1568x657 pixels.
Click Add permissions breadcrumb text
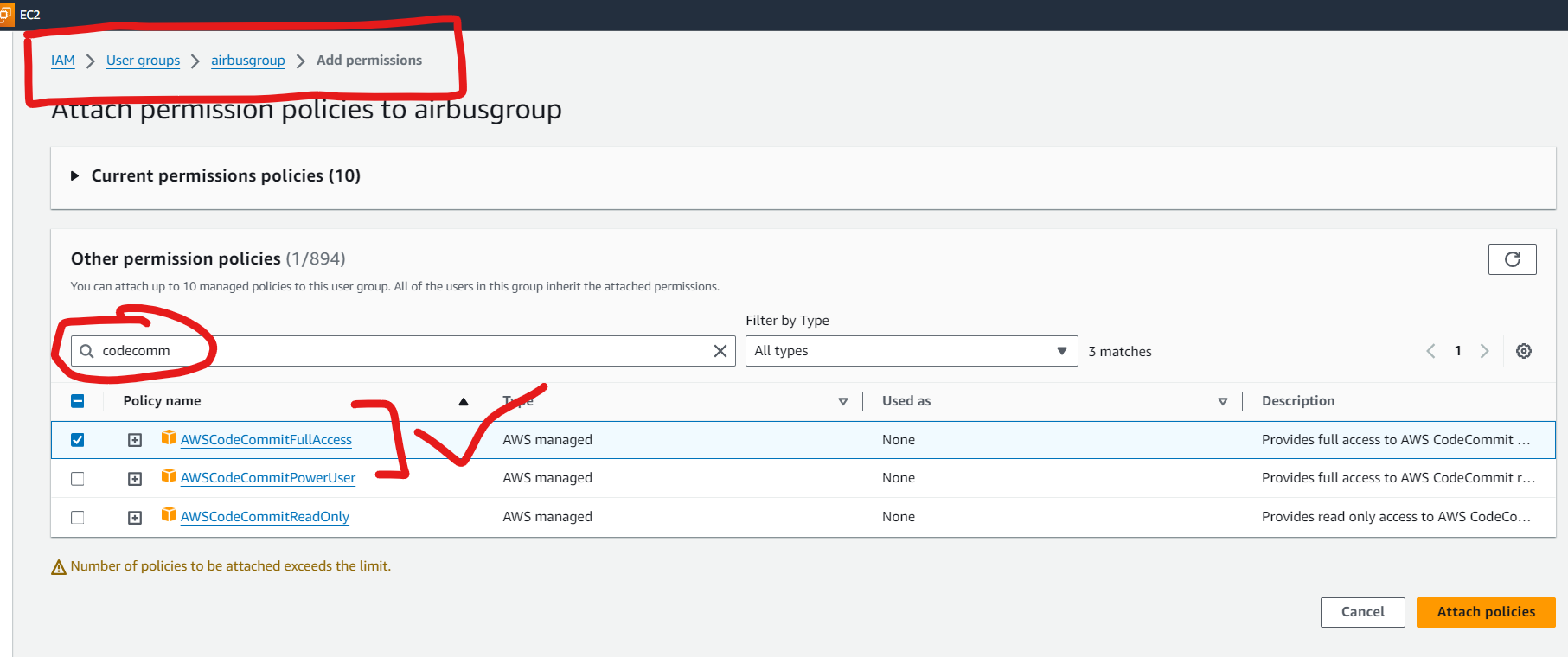[x=369, y=61]
